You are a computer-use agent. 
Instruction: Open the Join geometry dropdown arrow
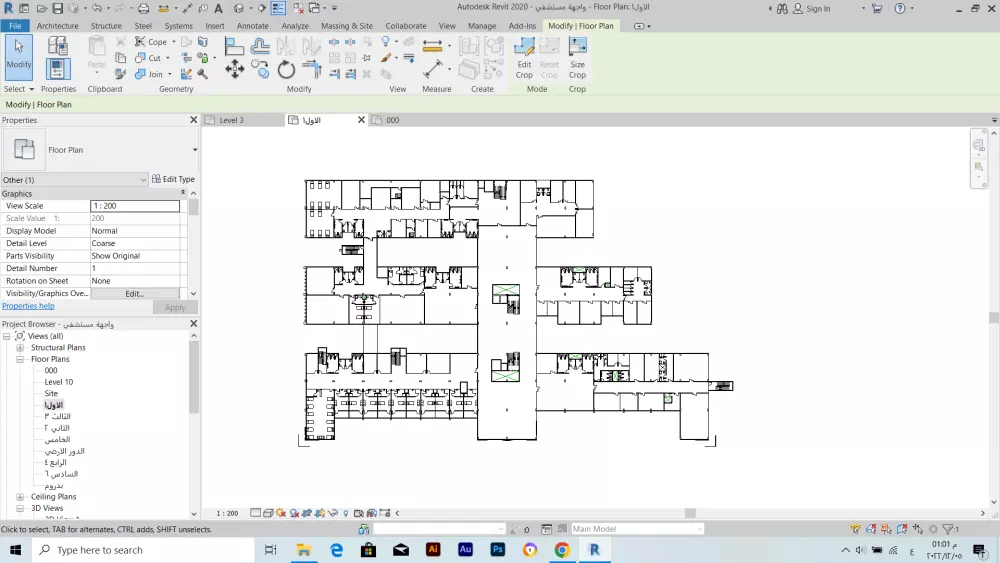(x=170, y=74)
